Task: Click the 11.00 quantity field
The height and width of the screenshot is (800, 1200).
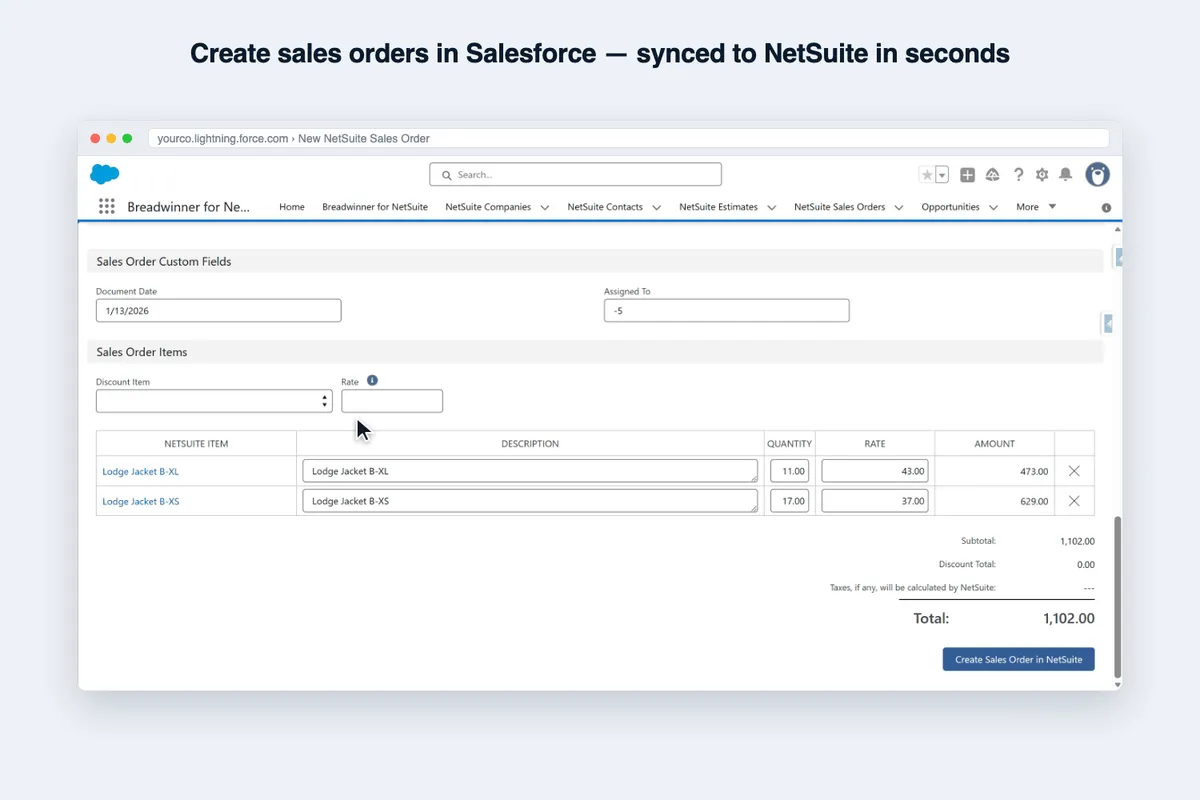Action: (790, 471)
